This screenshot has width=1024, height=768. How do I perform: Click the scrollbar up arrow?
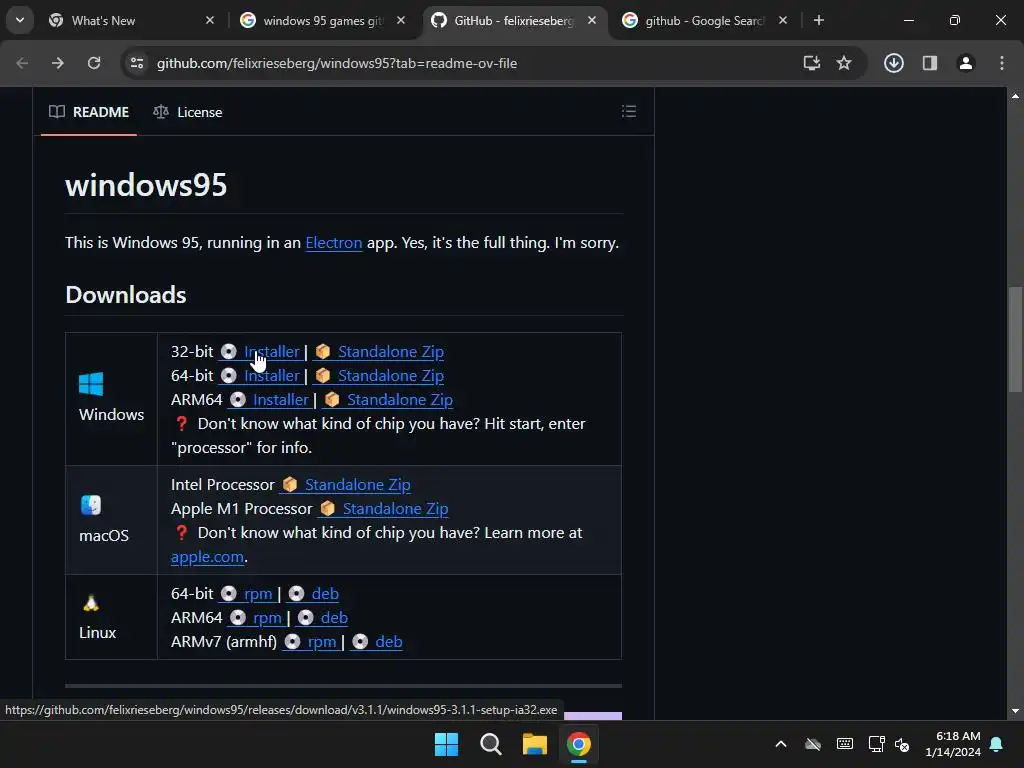1015,96
